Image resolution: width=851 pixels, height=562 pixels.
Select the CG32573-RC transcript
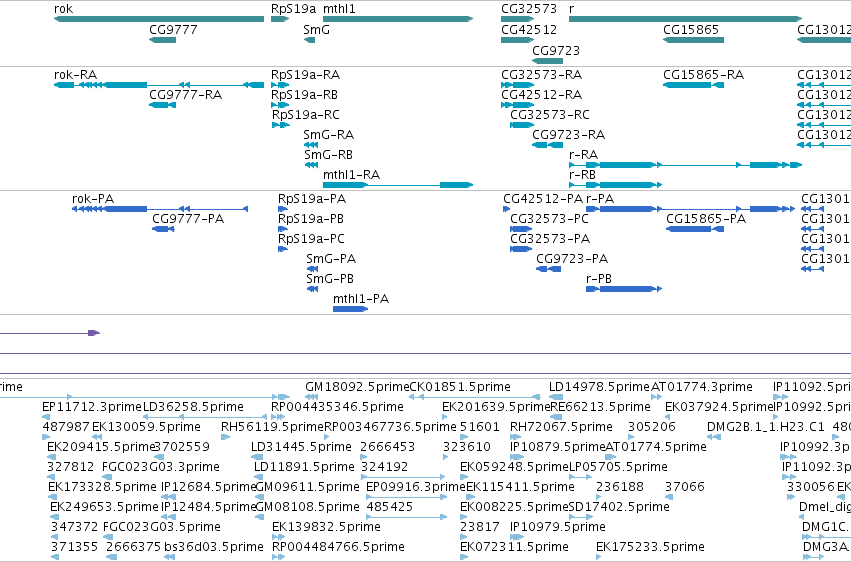pos(522,125)
